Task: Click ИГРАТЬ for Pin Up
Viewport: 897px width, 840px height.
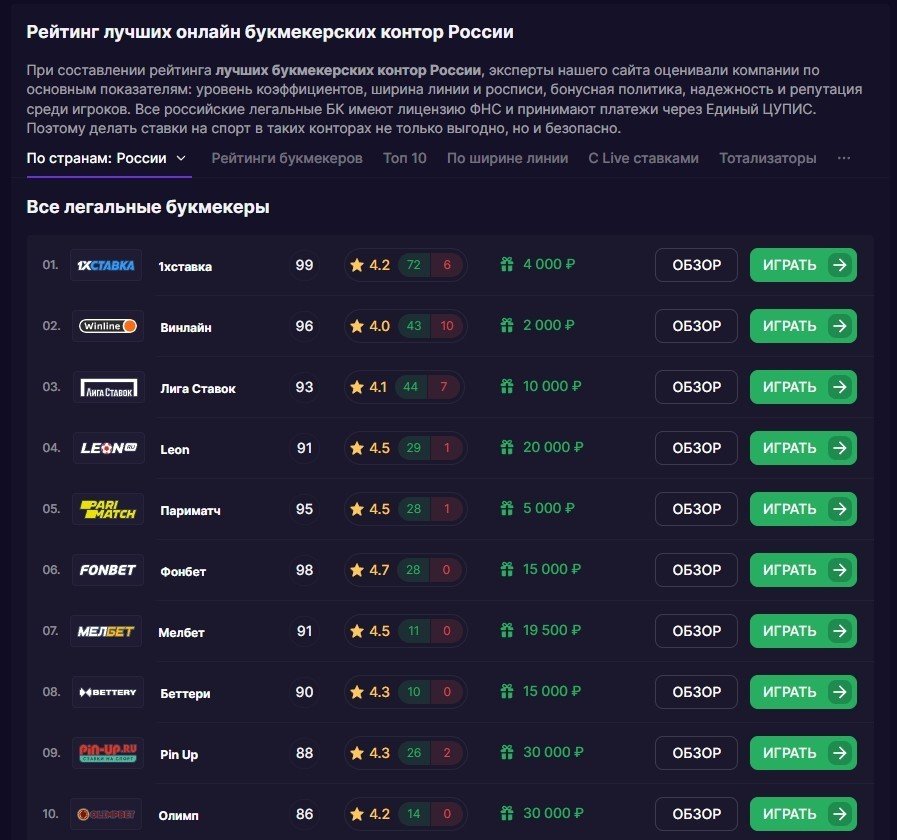Action: point(803,753)
